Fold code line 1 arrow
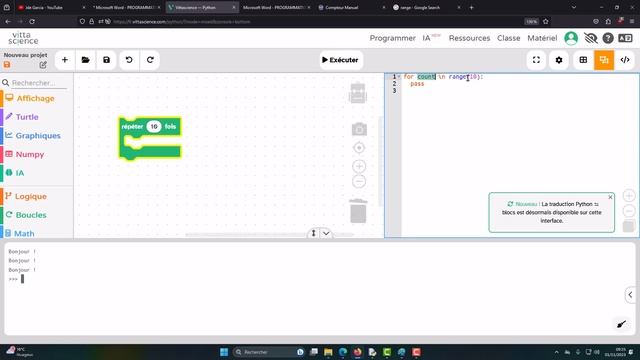 click(x=399, y=77)
